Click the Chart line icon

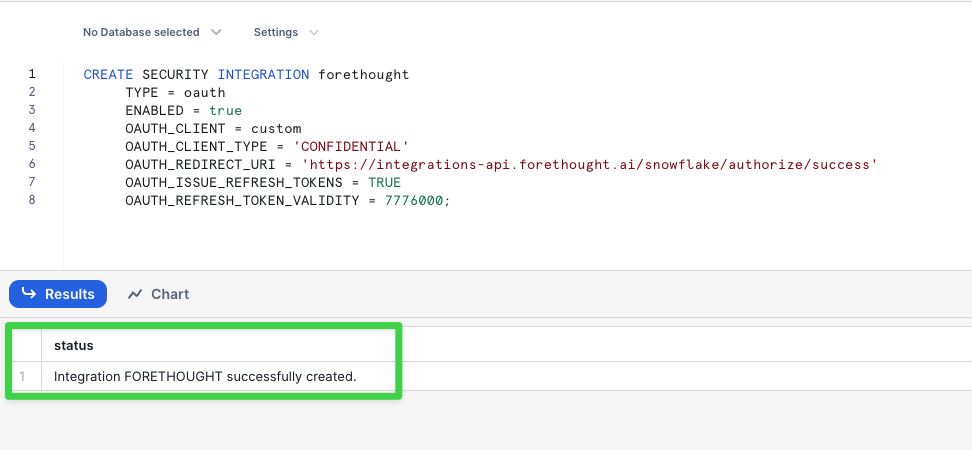pos(135,294)
